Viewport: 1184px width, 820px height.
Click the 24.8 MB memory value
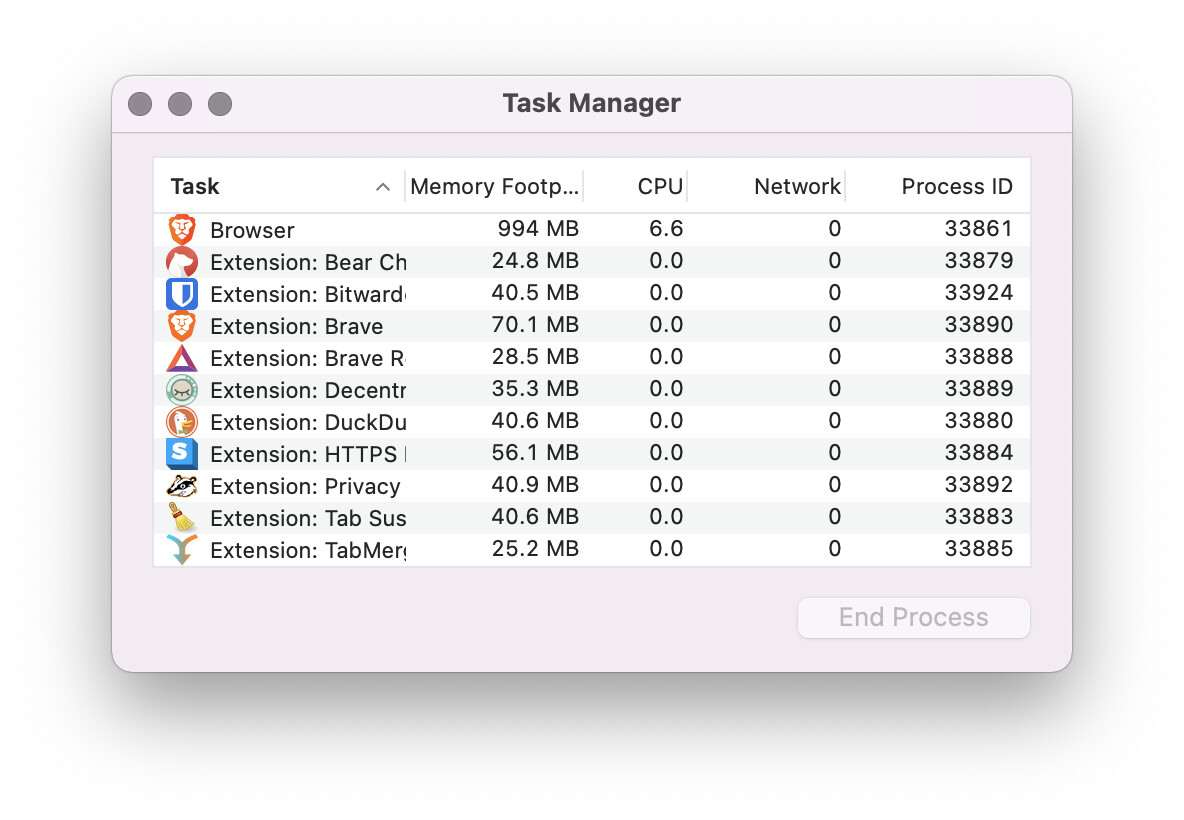535,260
